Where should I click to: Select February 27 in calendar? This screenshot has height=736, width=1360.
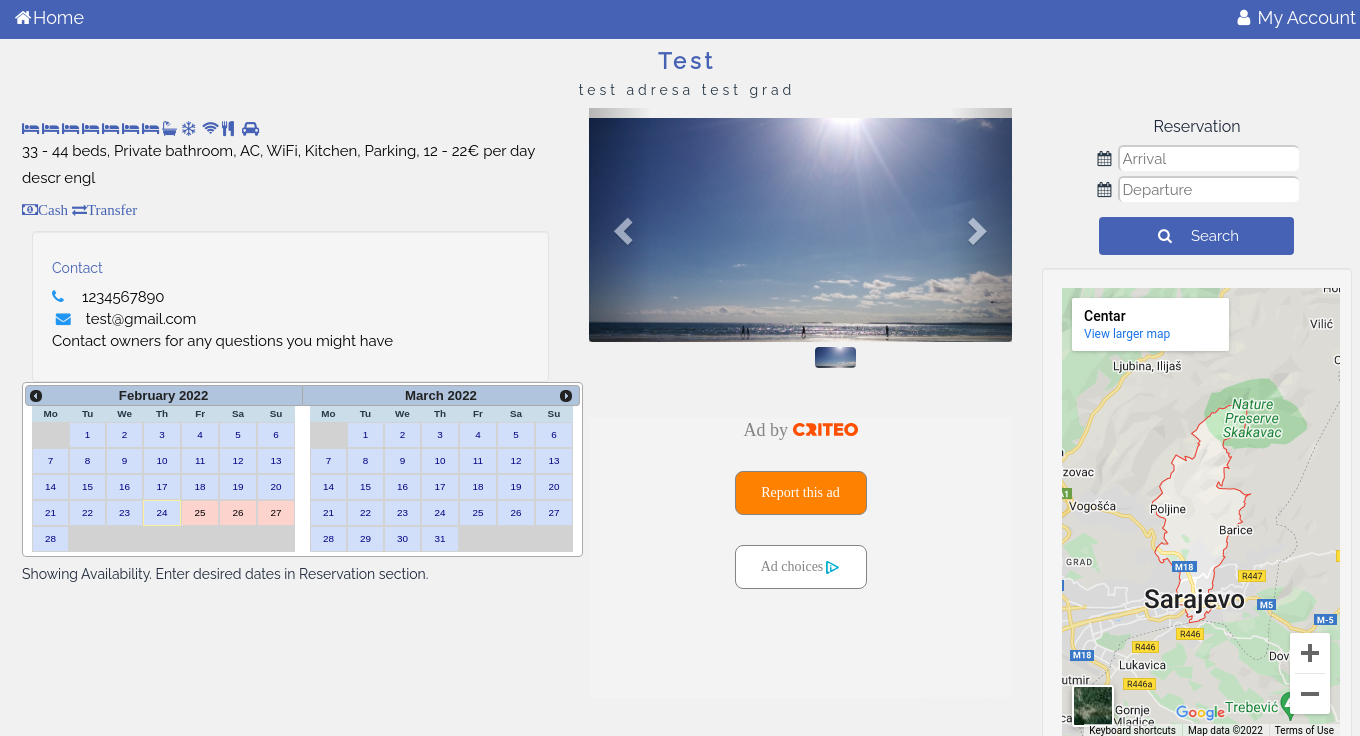pyautogui.click(x=276, y=513)
